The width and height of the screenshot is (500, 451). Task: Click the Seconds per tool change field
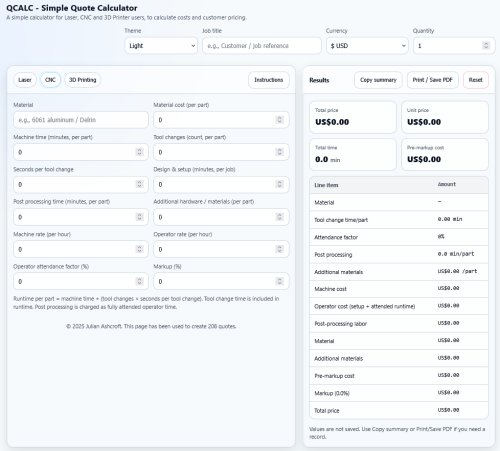[81, 184]
